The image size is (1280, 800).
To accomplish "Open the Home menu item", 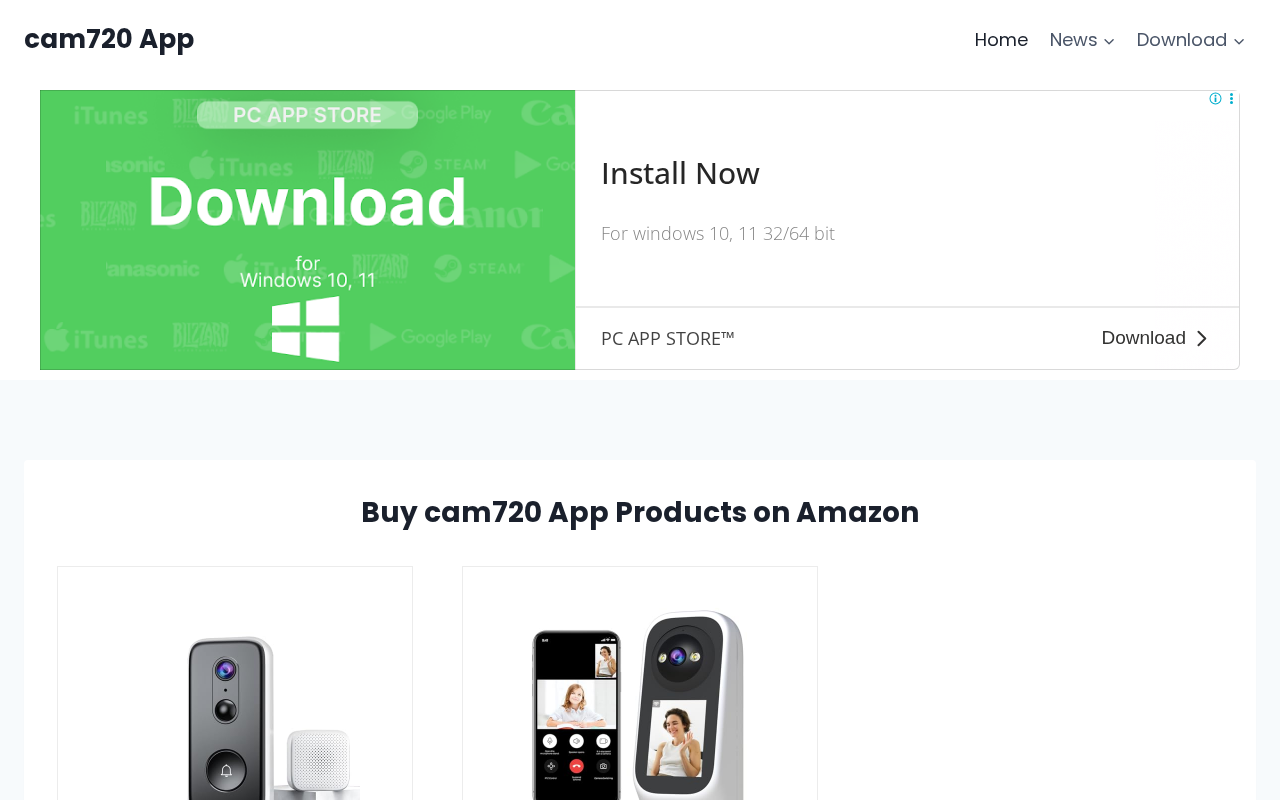I will [1001, 40].
